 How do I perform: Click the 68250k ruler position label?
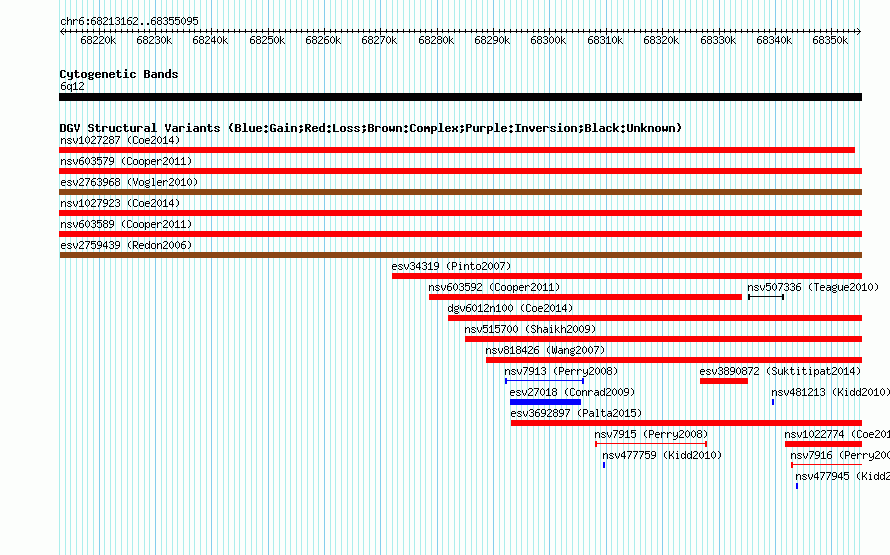tap(267, 40)
